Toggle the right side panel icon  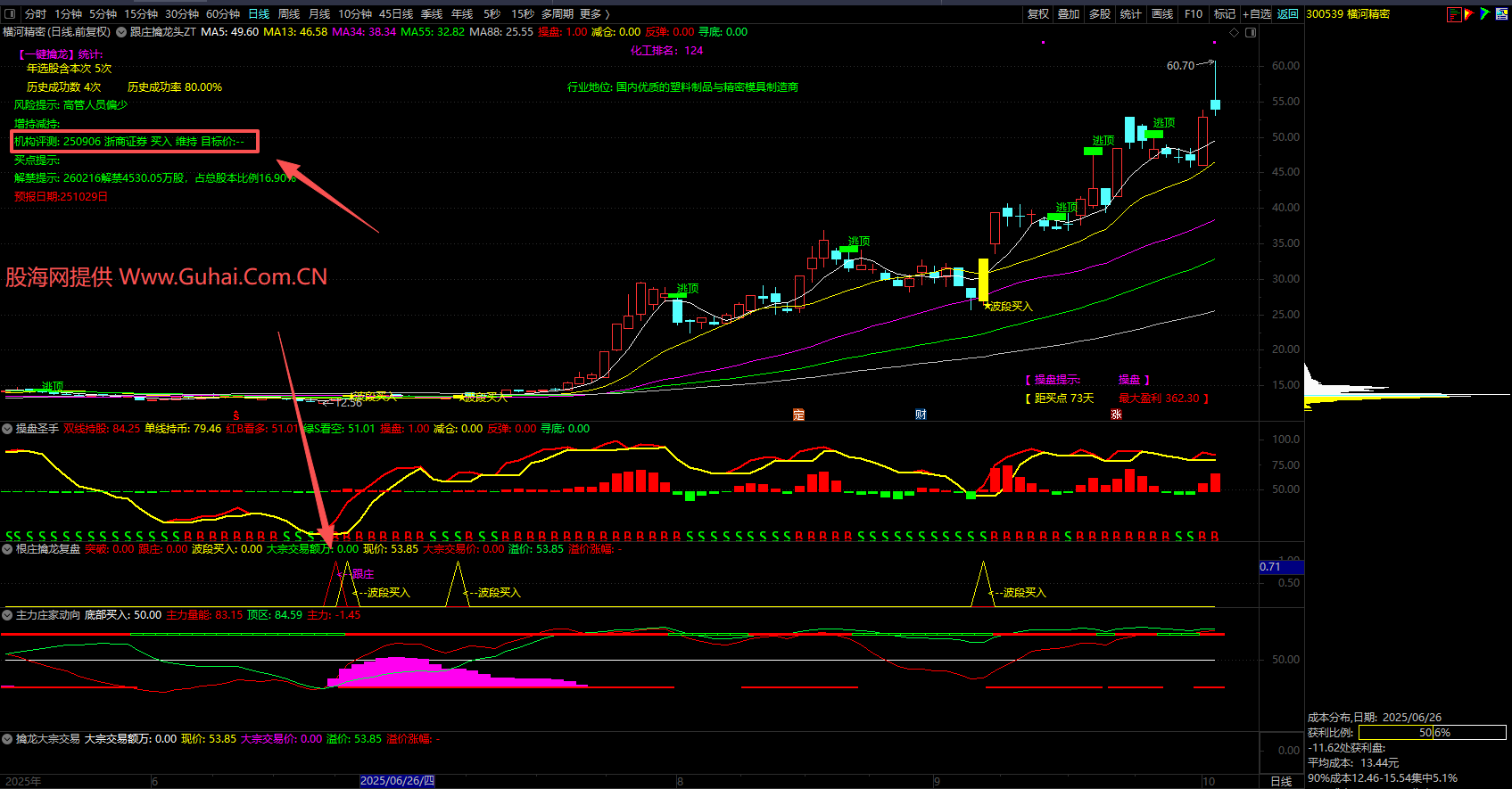click(x=1251, y=33)
